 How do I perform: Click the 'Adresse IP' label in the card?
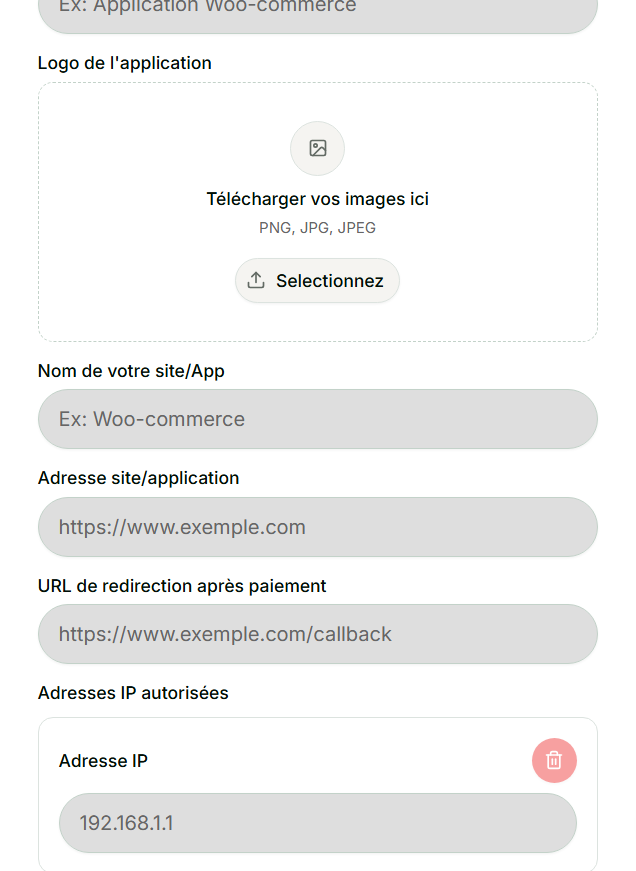coord(103,761)
